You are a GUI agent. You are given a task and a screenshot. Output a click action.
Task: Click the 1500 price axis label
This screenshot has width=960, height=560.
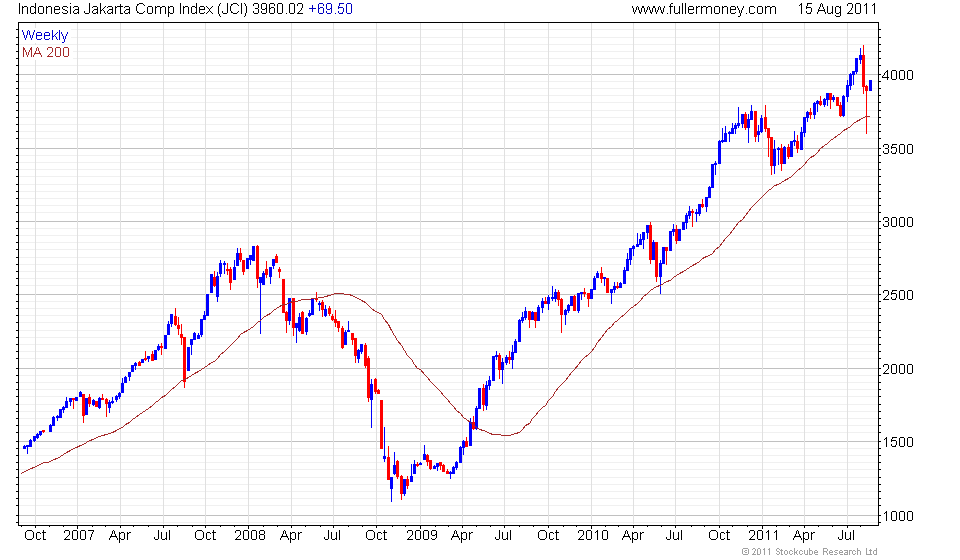(x=898, y=442)
